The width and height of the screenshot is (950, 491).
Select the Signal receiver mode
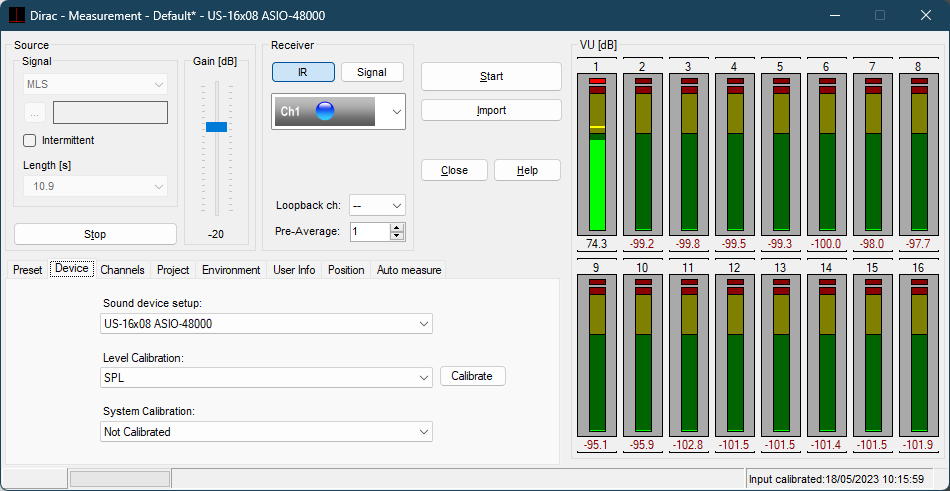click(372, 72)
